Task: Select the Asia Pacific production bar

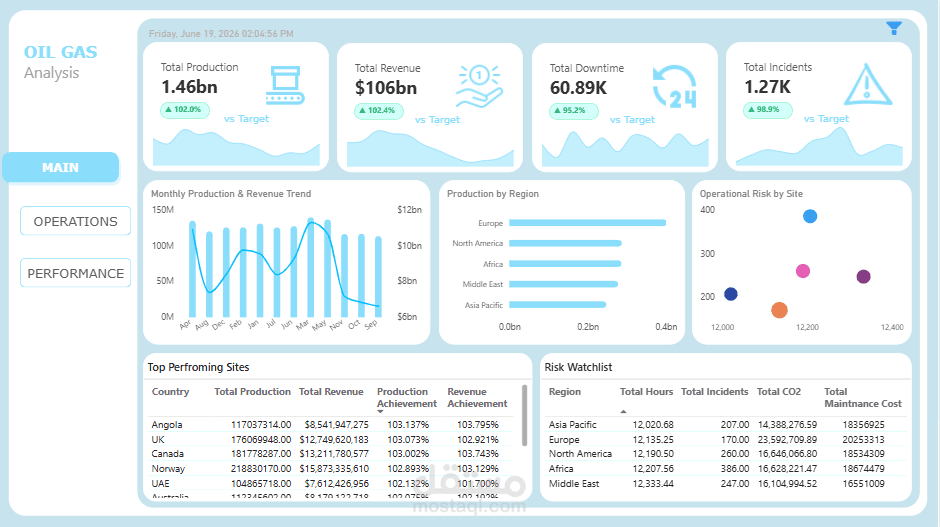Action: [x=558, y=305]
